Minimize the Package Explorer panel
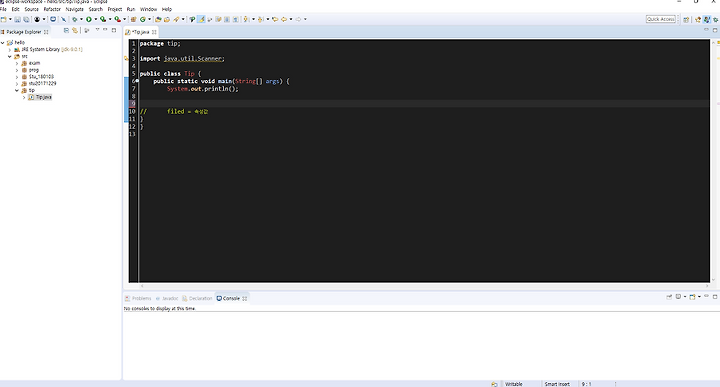Screen dimensions: 720x387 point(105,29)
